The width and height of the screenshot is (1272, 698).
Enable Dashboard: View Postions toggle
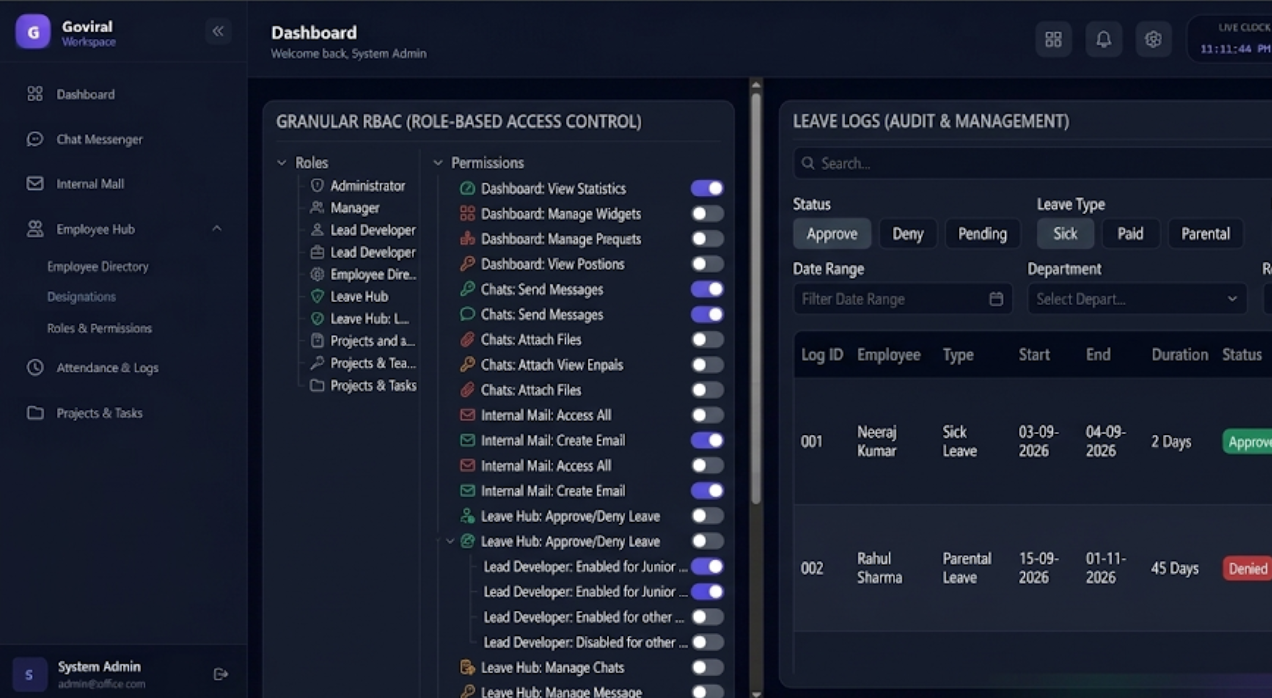(707, 264)
